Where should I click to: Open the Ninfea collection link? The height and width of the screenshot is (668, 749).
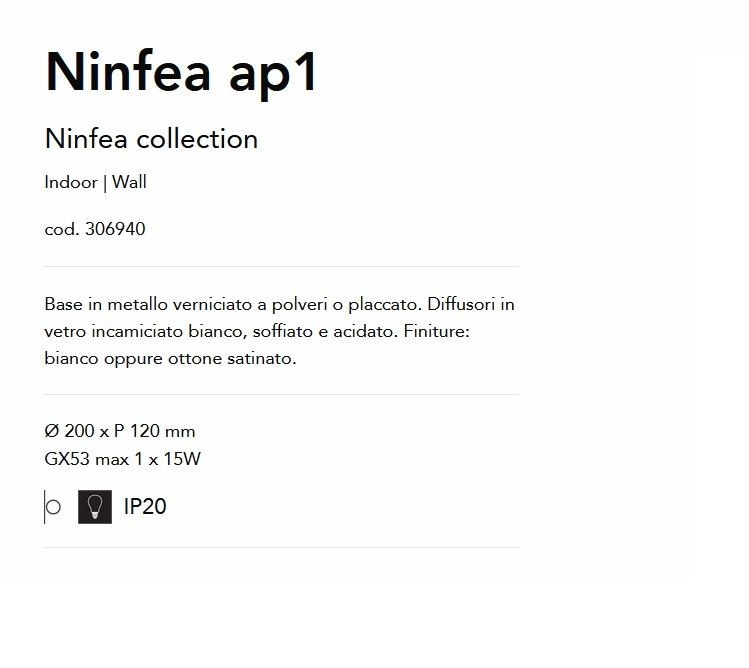[x=151, y=139]
